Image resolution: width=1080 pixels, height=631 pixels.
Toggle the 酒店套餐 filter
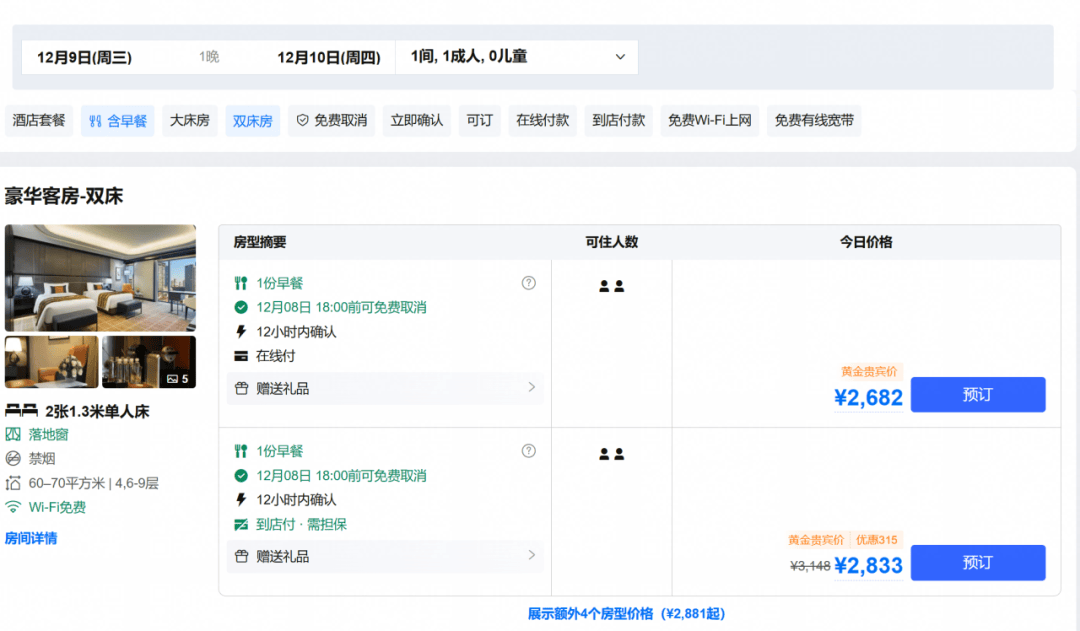(39, 121)
